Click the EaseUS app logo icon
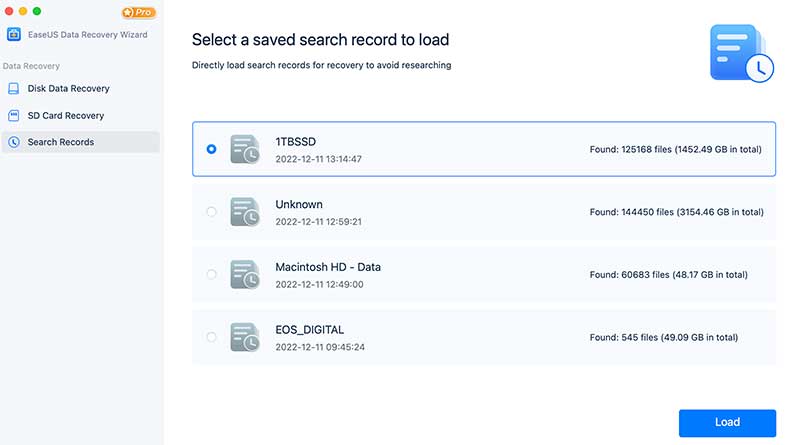Viewport: 800px width, 445px height. coord(14,35)
